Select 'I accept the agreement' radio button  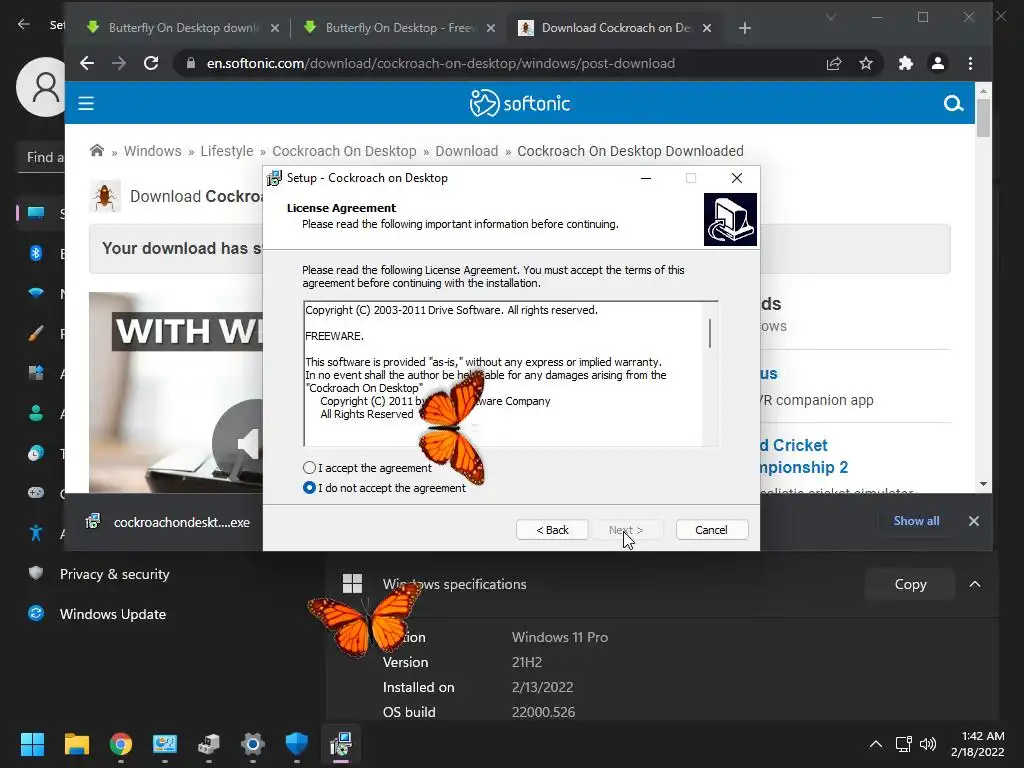tap(310, 468)
